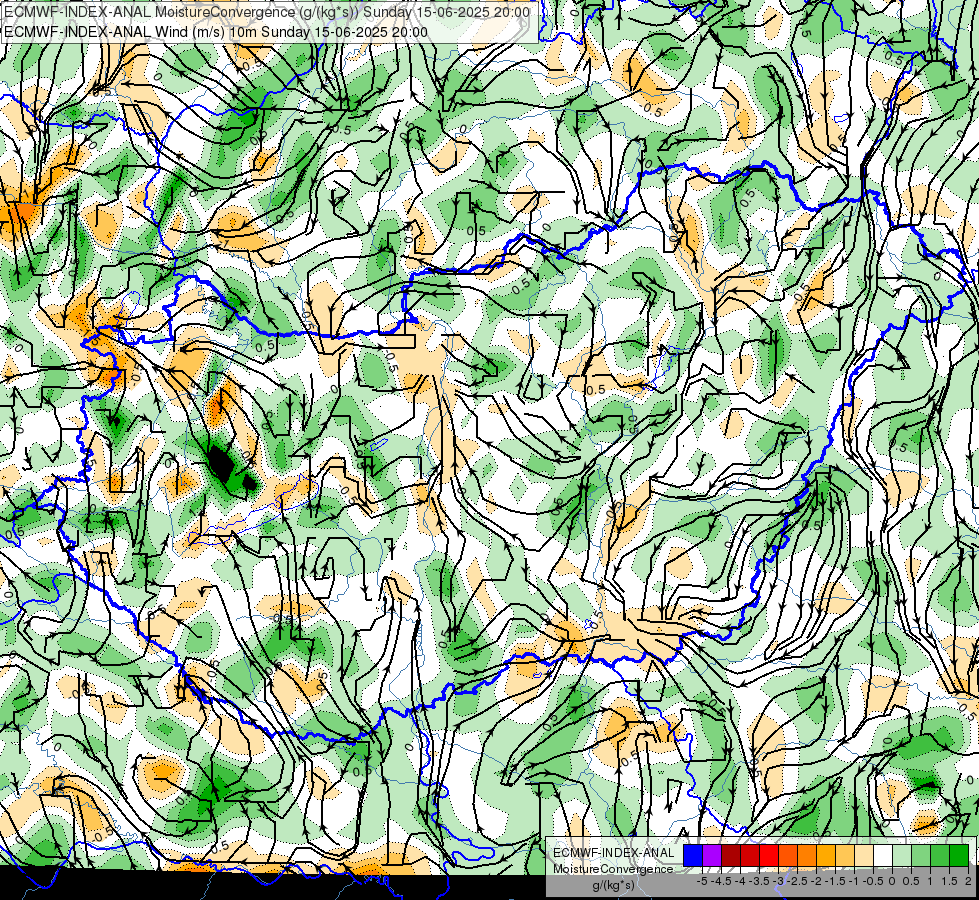Click the -1.5 tick label in legend

[x=835, y=881]
